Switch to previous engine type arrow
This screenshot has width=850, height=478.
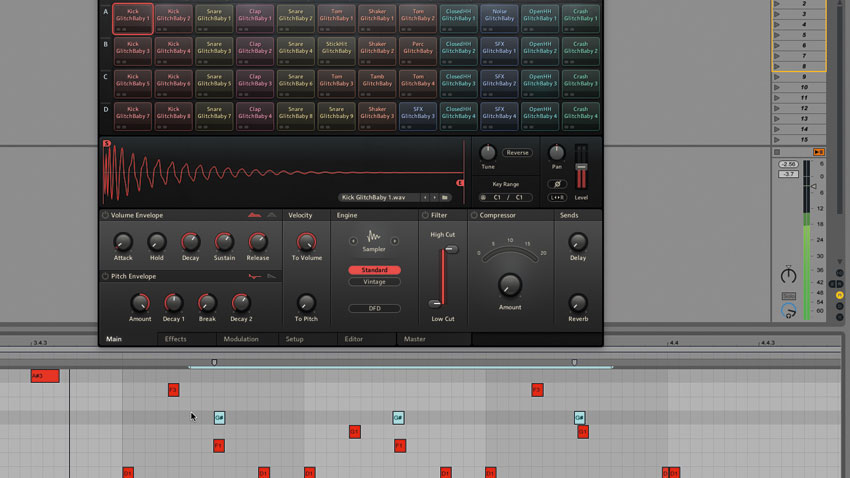coord(353,241)
